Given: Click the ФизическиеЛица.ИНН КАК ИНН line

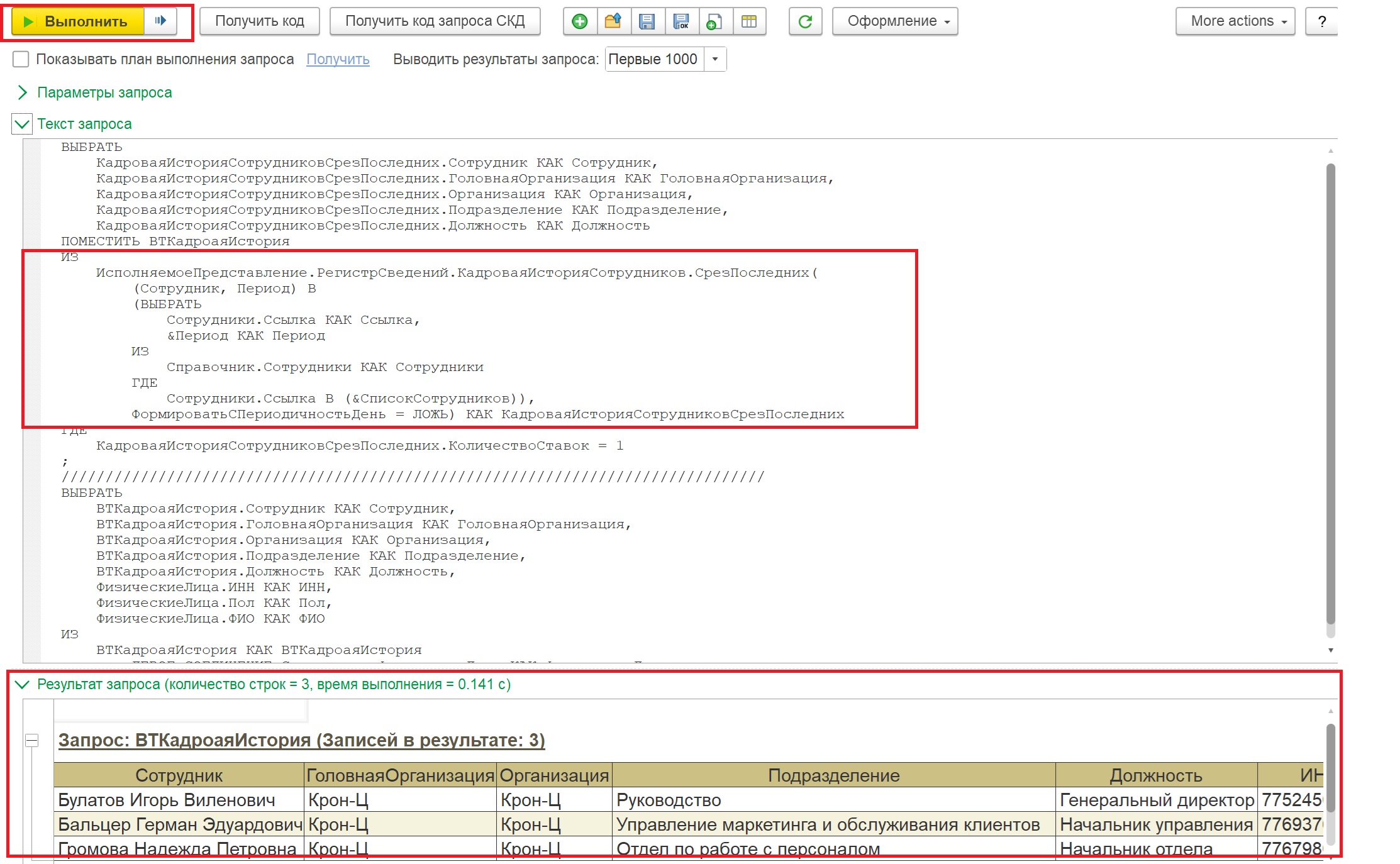Looking at the screenshot, I should pyautogui.click(x=214, y=587).
